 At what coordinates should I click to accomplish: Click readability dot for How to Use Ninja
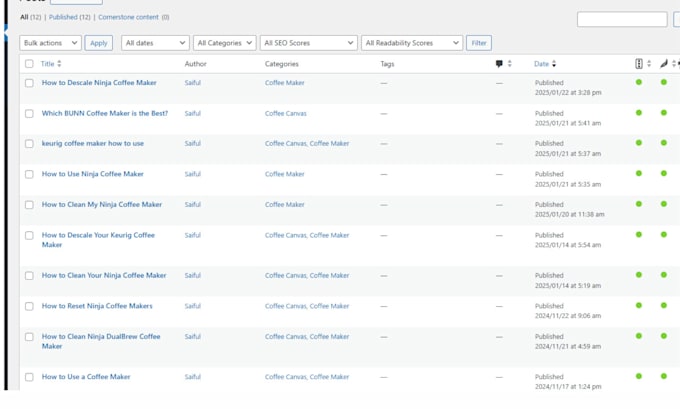pos(664,173)
